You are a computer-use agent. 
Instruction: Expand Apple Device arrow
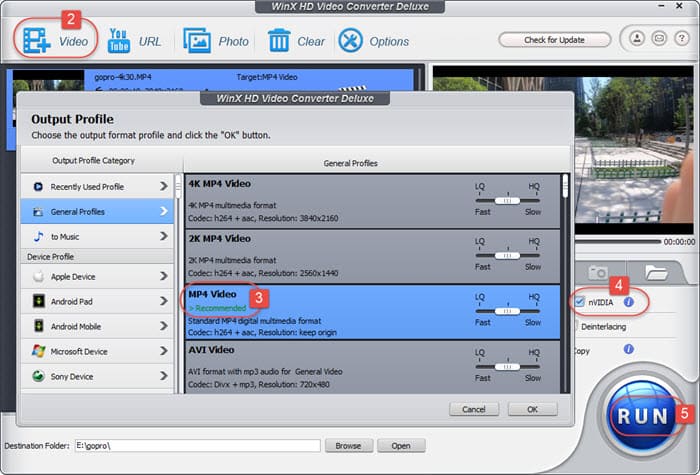[x=164, y=276]
